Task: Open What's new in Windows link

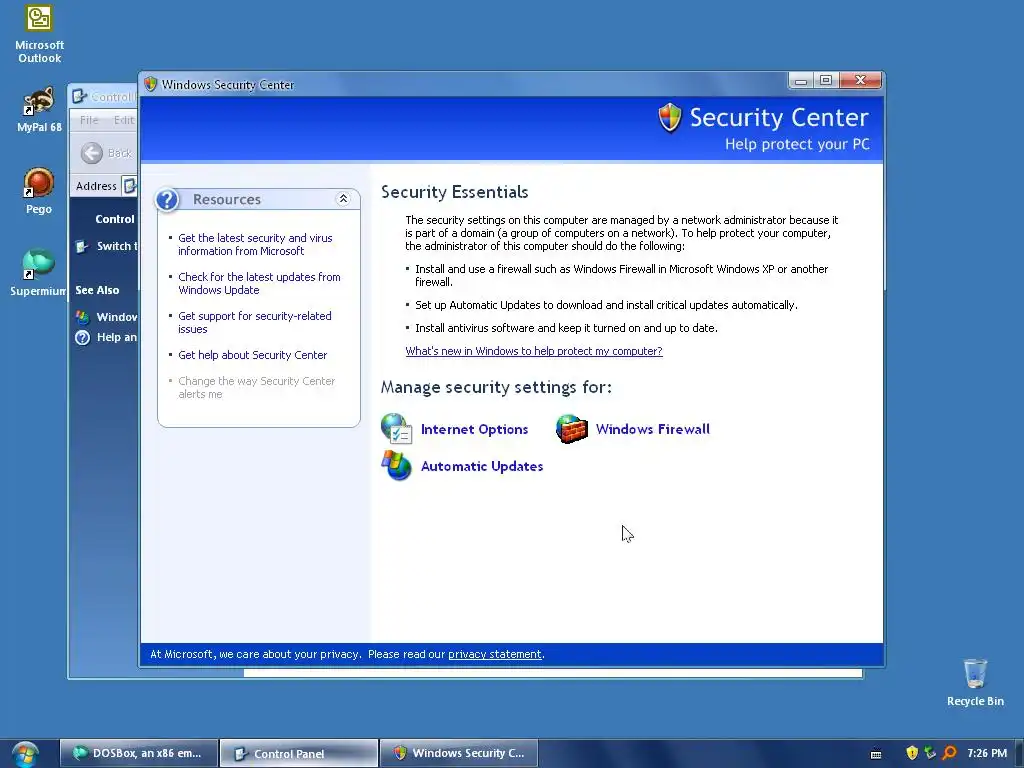Action: coord(534,351)
